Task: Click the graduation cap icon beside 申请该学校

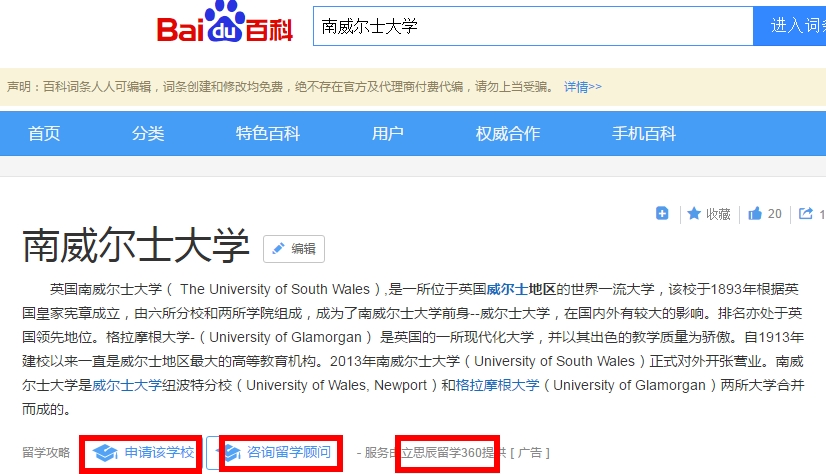Action: coord(105,452)
